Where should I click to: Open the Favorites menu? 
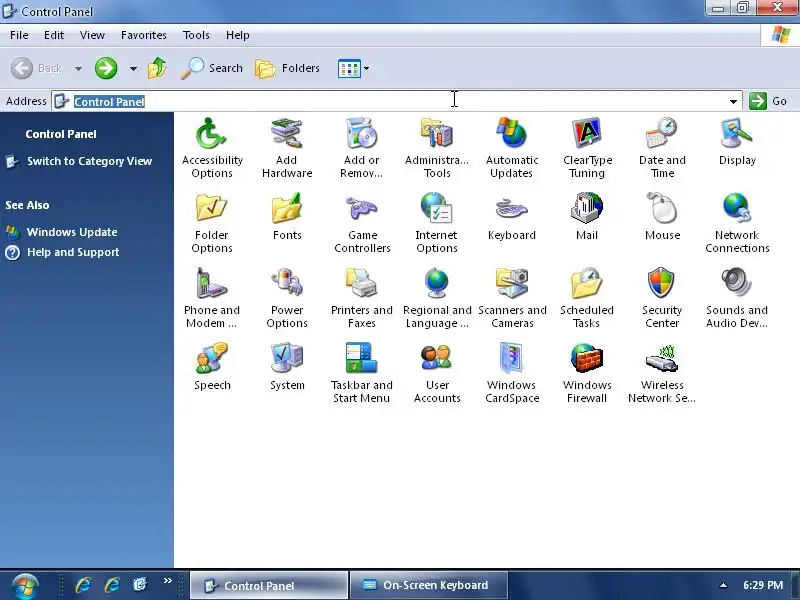point(143,35)
